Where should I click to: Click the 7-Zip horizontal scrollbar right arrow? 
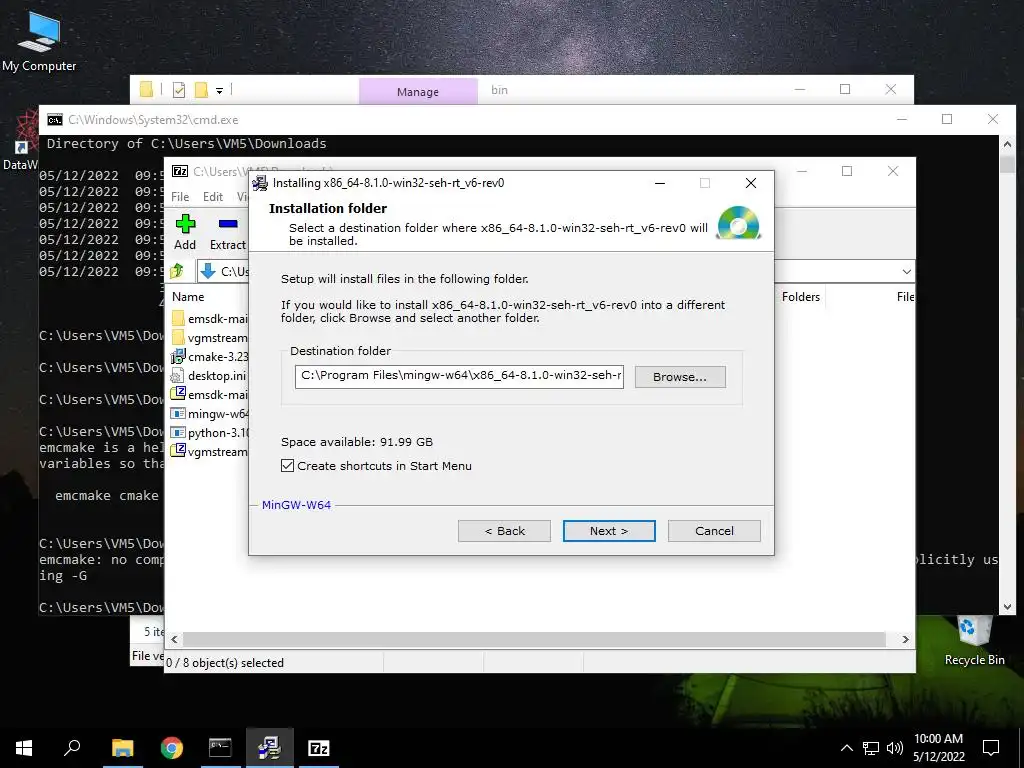(905, 639)
